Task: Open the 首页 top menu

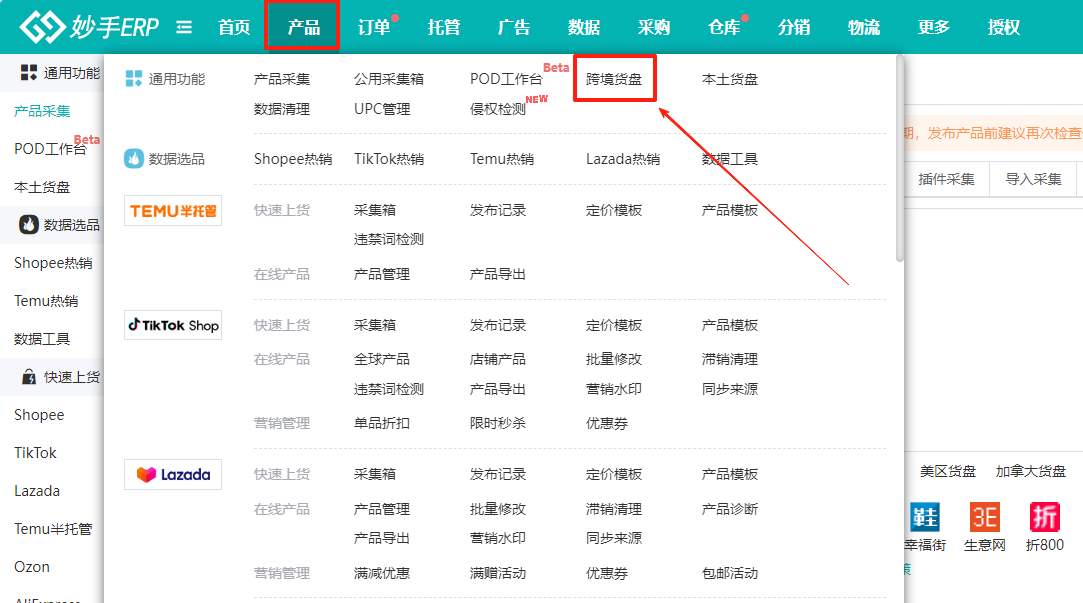Action: pyautogui.click(x=234, y=27)
